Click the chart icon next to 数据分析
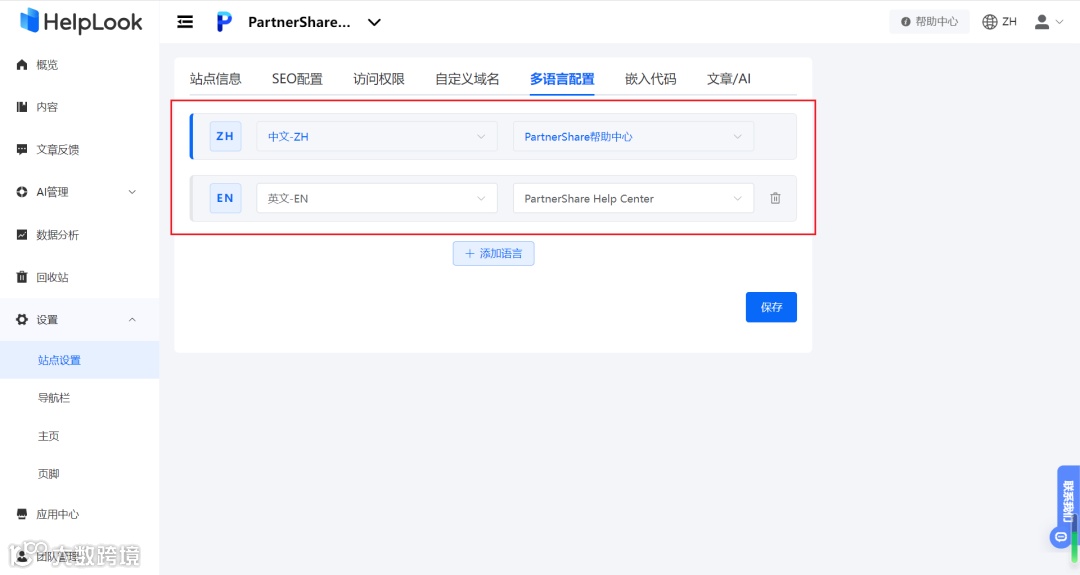1080x575 pixels. point(22,235)
